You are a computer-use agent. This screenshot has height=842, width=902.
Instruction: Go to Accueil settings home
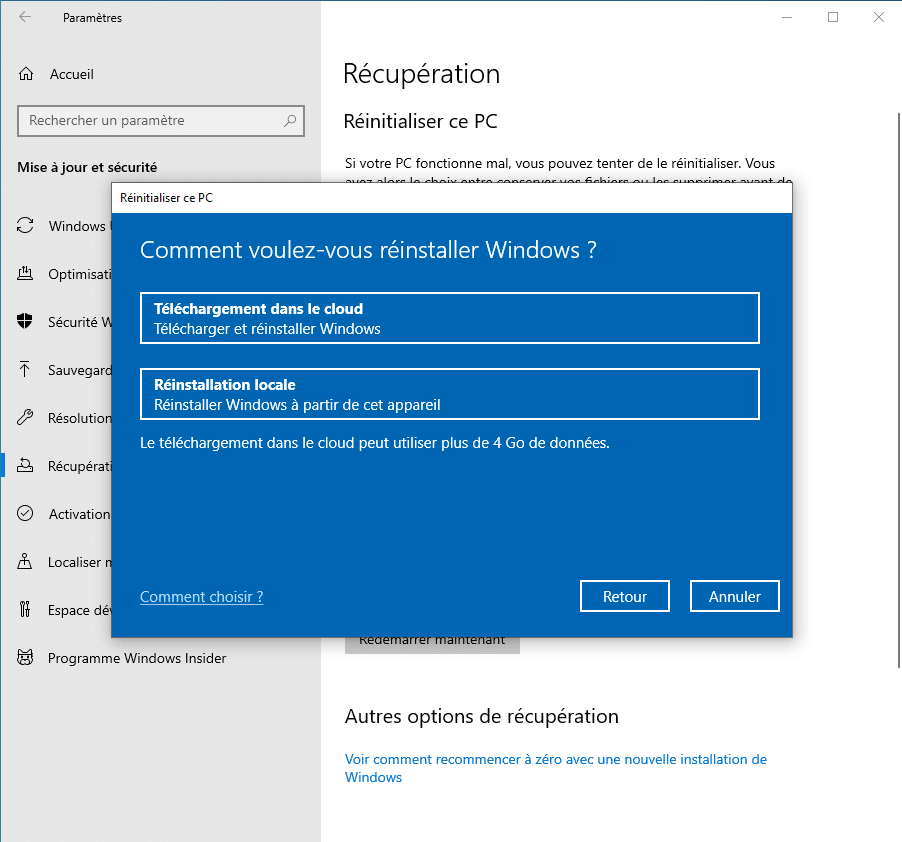tap(71, 74)
